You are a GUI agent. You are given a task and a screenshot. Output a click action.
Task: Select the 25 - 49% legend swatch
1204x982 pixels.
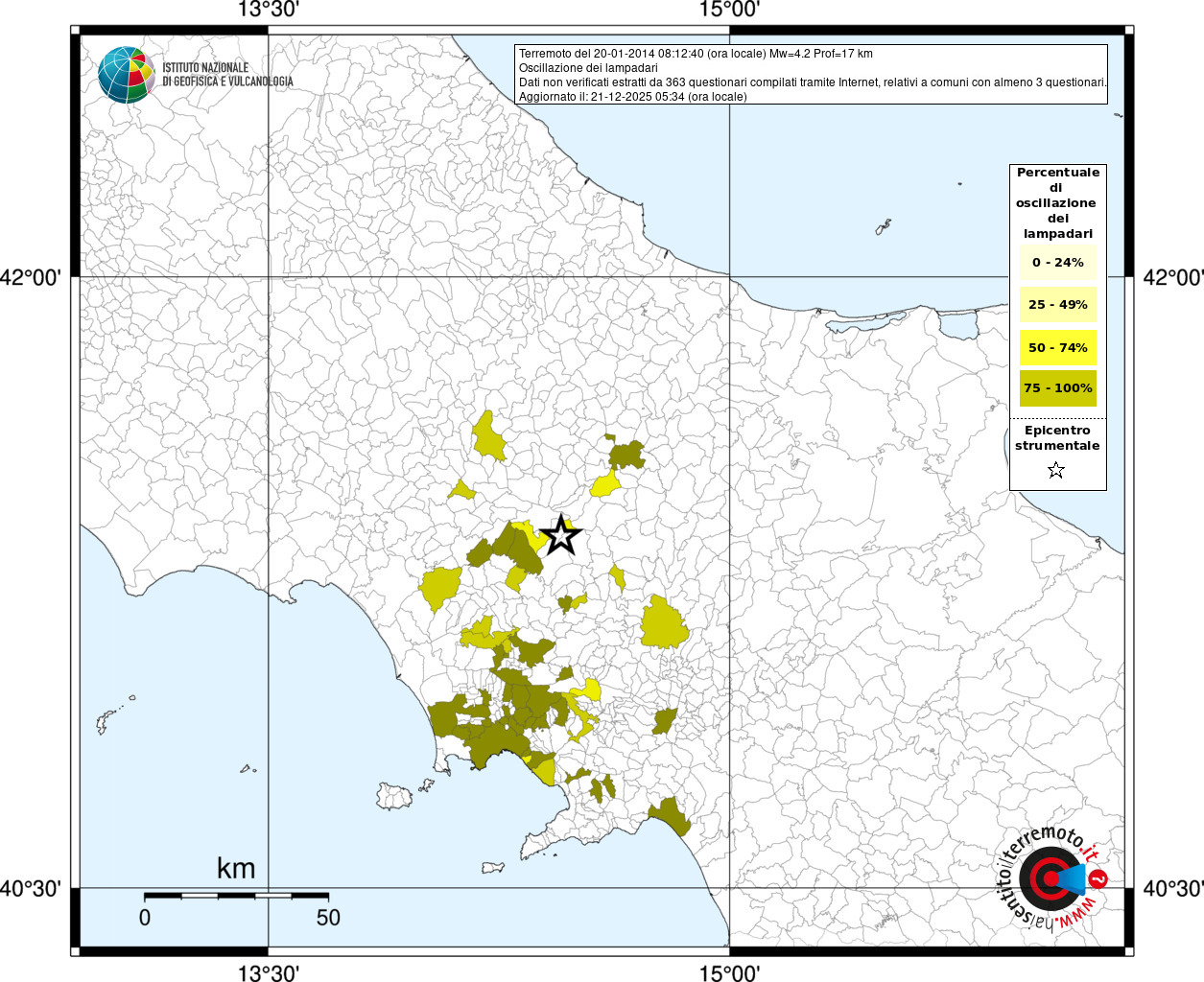[x=1057, y=305]
